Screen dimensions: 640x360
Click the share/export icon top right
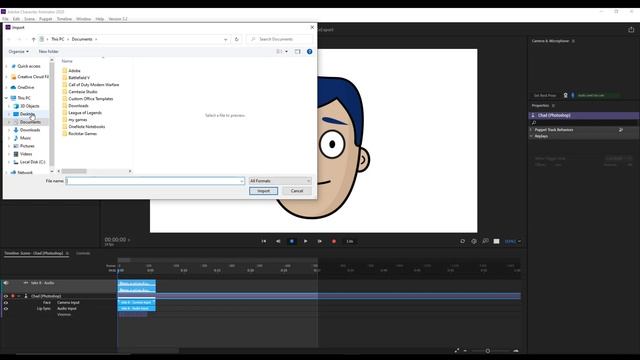click(x=631, y=29)
